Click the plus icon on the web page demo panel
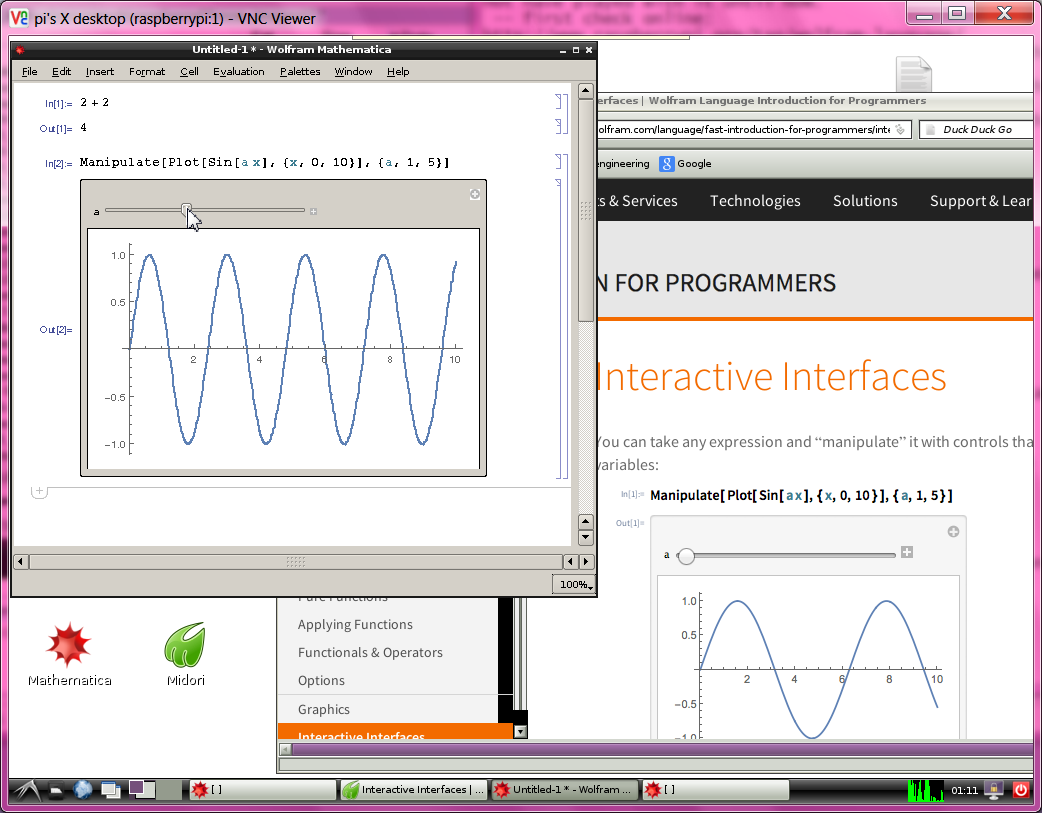 pyautogui.click(x=953, y=532)
